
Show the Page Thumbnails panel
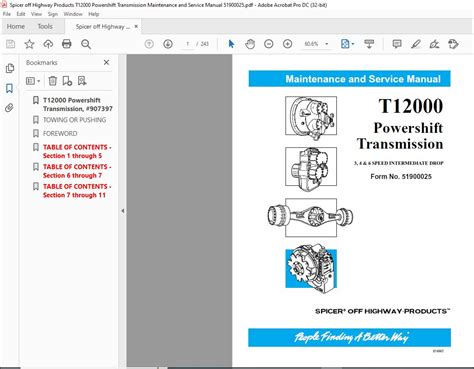pos(10,68)
